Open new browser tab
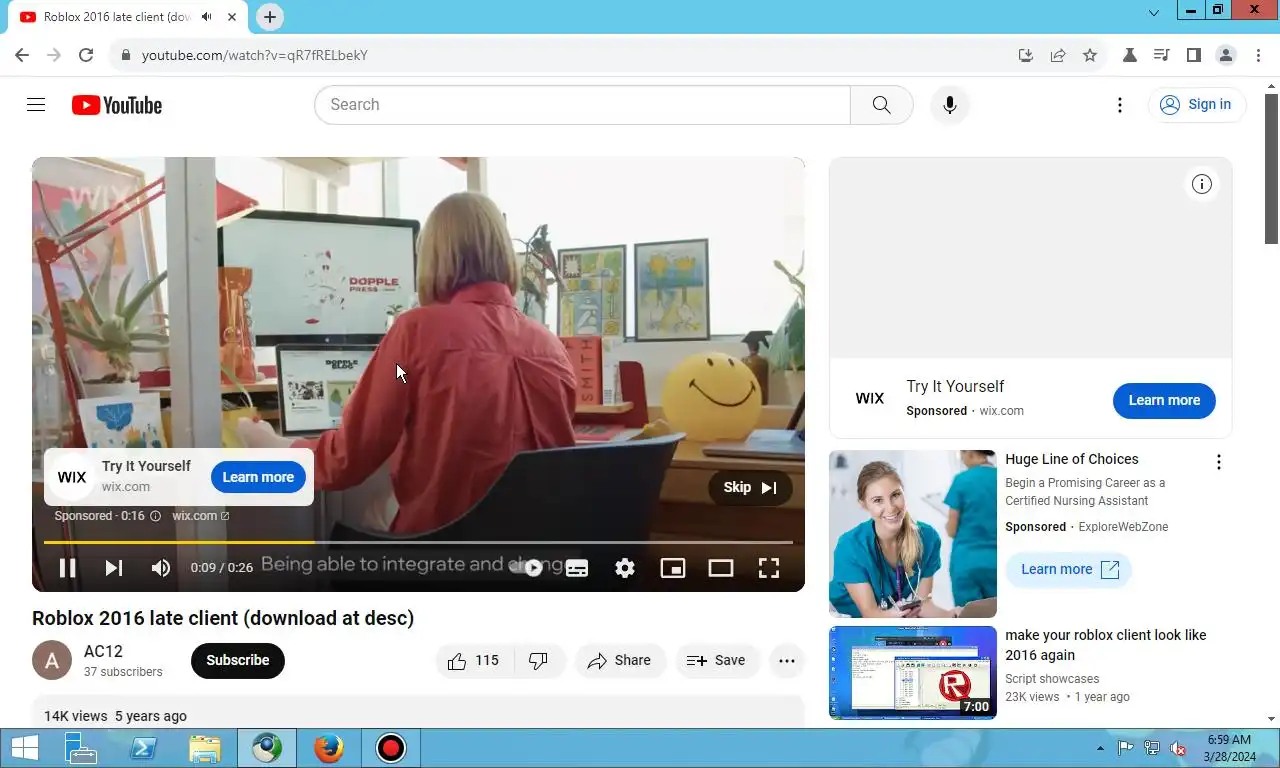 (x=270, y=17)
